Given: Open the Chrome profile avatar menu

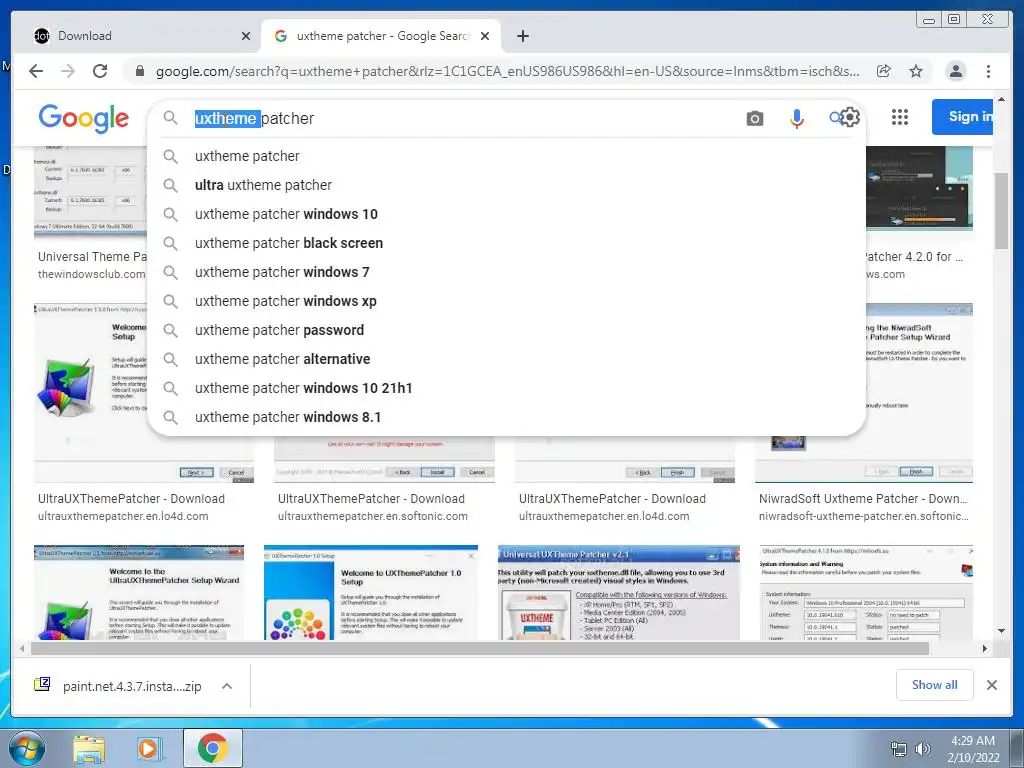Looking at the screenshot, I should point(955,71).
